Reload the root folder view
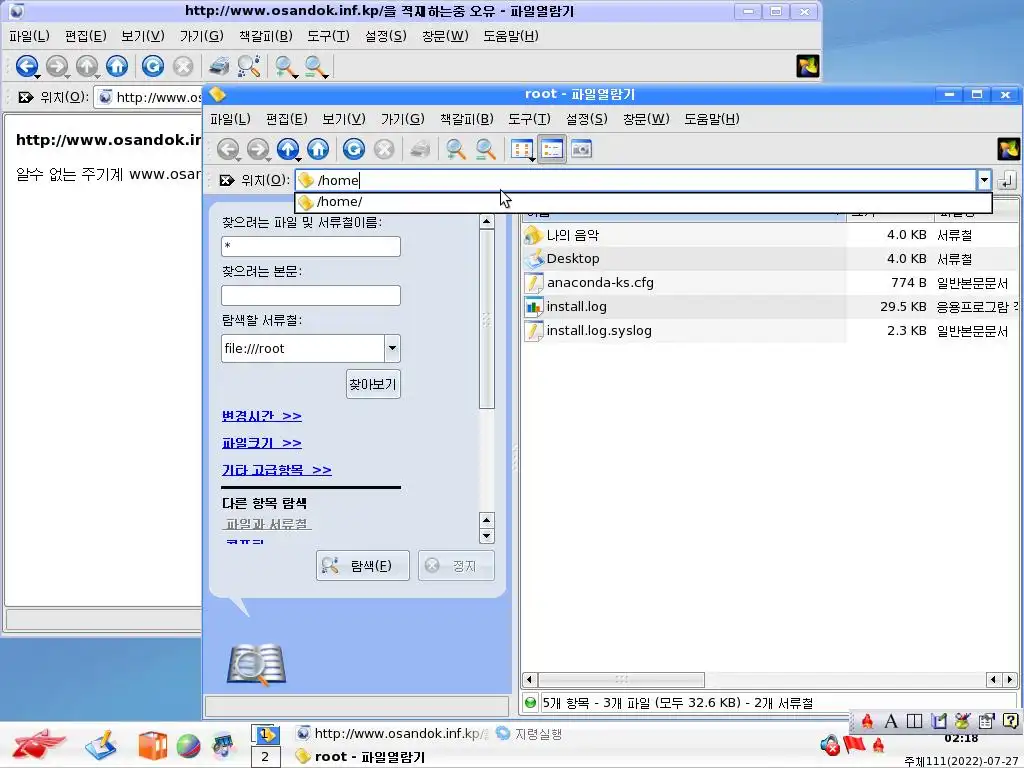Viewport: 1024px width, 768px height. pos(354,150)
